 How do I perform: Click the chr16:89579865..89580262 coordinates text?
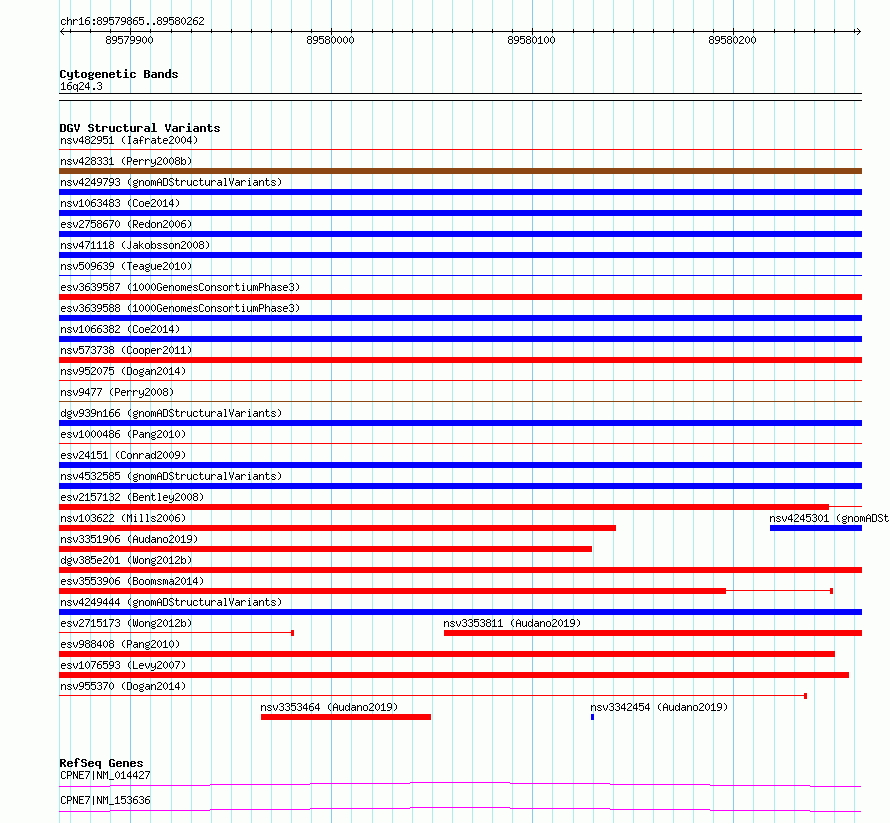[x=132, y=21]
